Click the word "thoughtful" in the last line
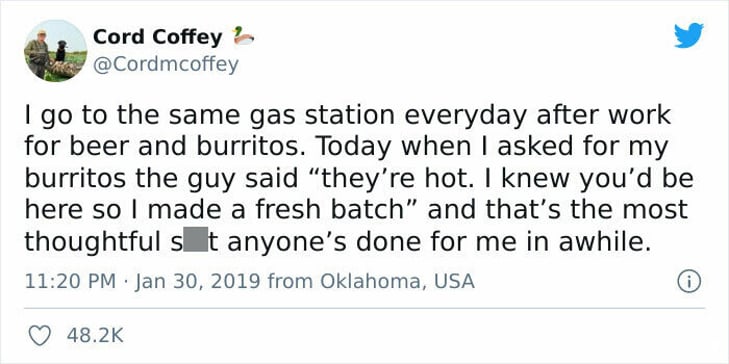 93,242
